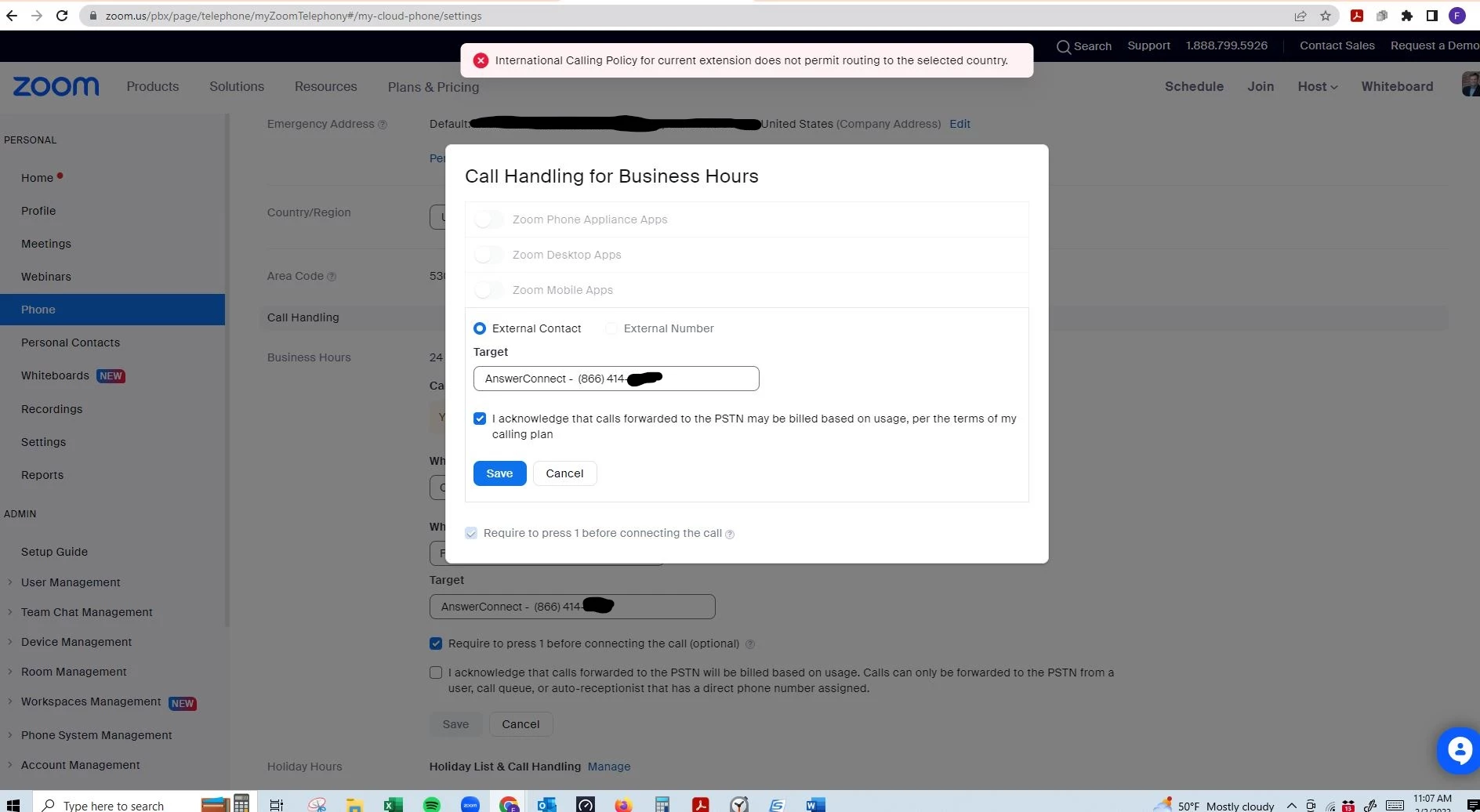Open Personal Contacts in sidebar
The image size is (1480, 812).
tap(71, 343)
